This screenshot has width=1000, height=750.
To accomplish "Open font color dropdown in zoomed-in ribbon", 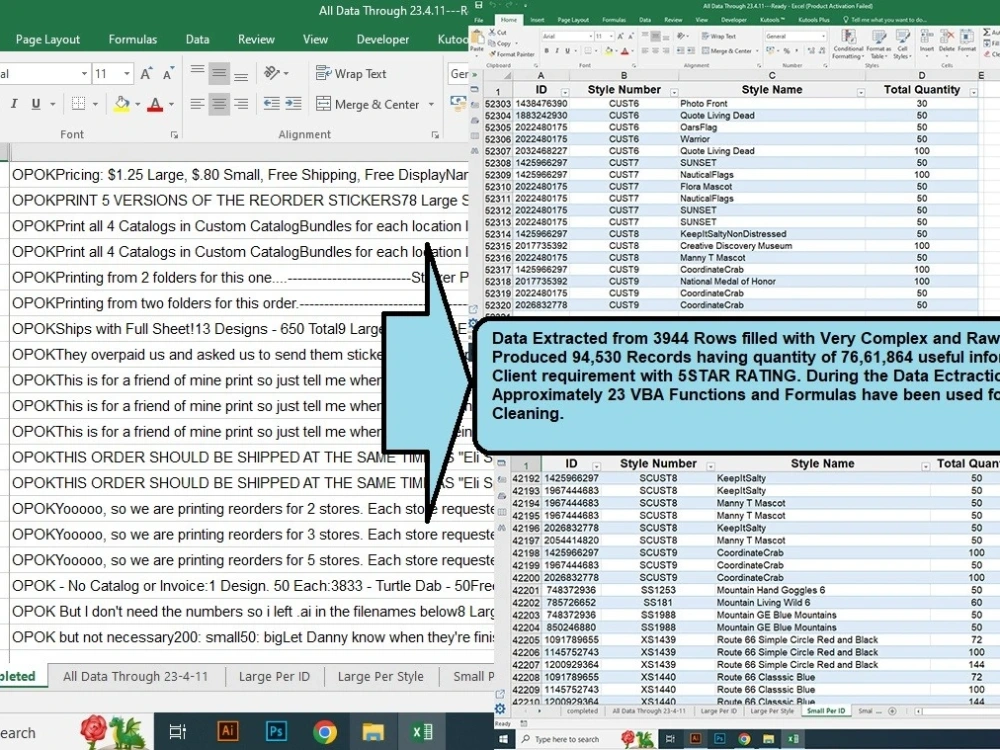I will [x=172, y=104].
